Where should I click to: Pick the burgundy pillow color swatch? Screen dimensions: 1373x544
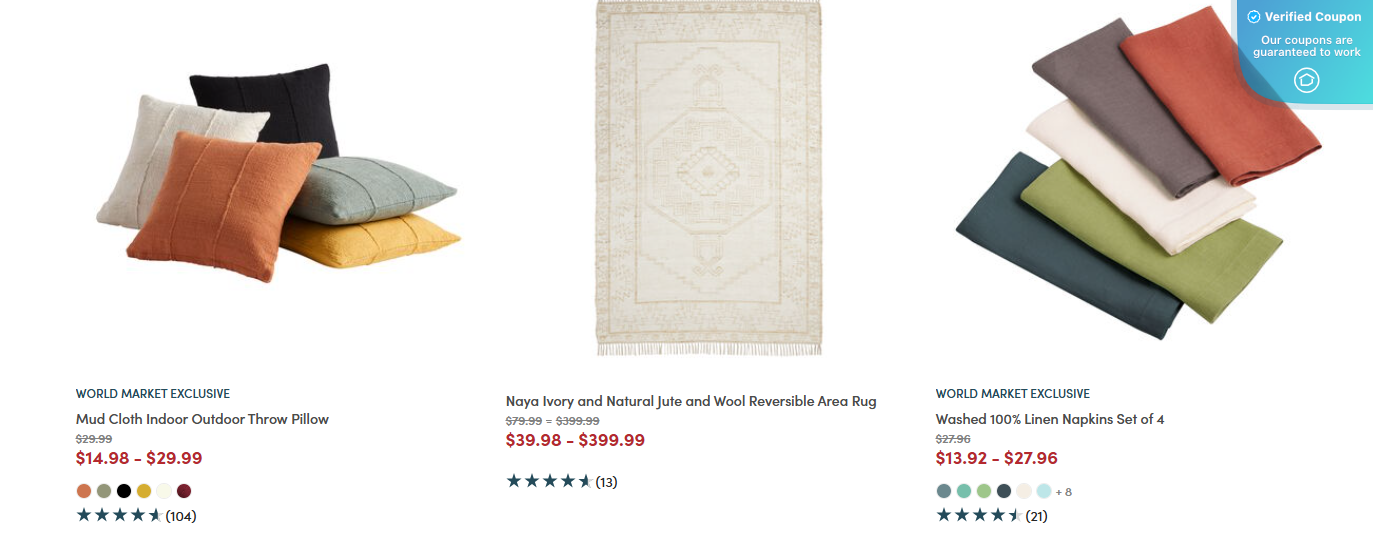pyautogui.click(x=184, y=491)
